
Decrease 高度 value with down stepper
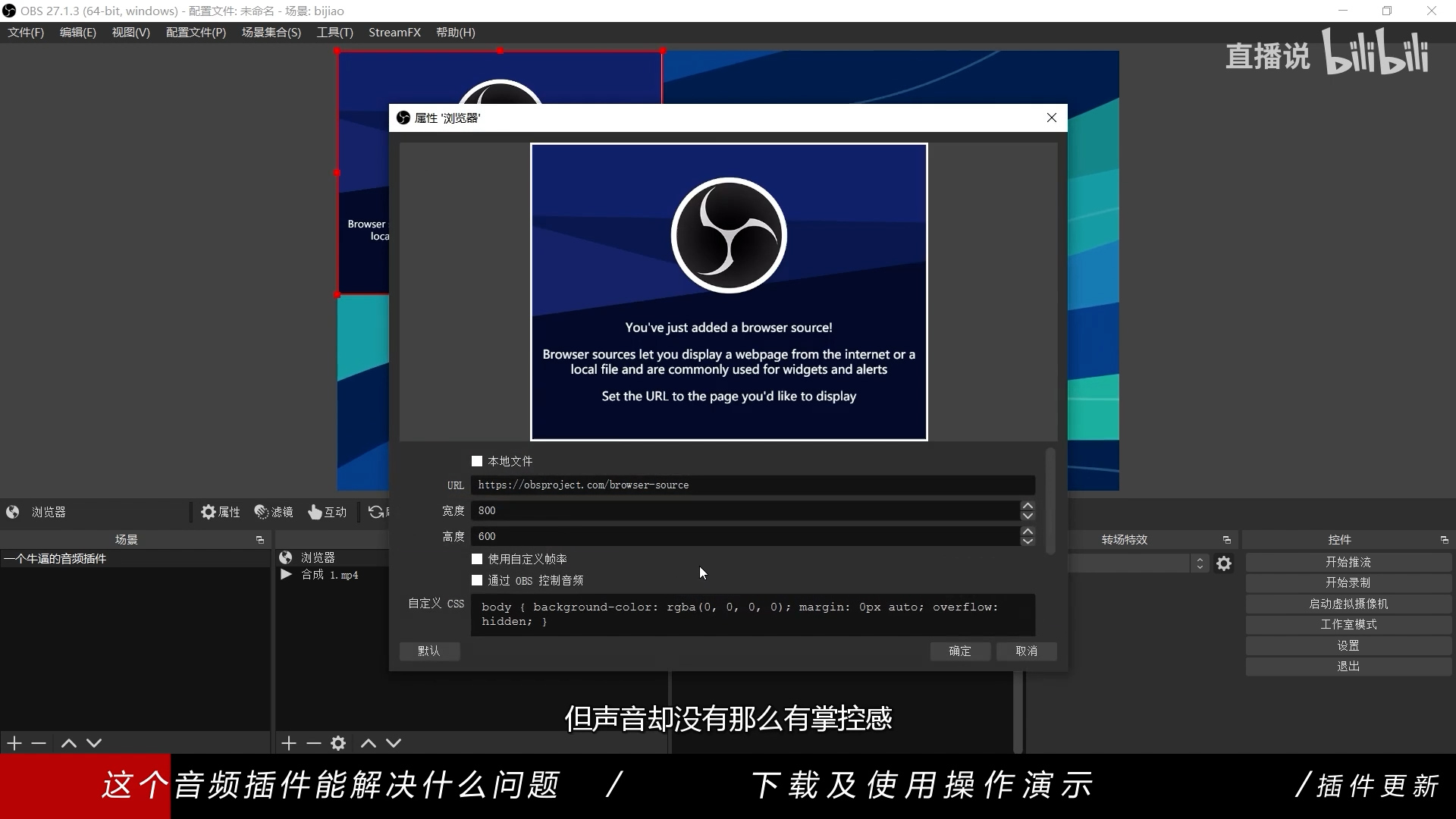click(1028, 541)
